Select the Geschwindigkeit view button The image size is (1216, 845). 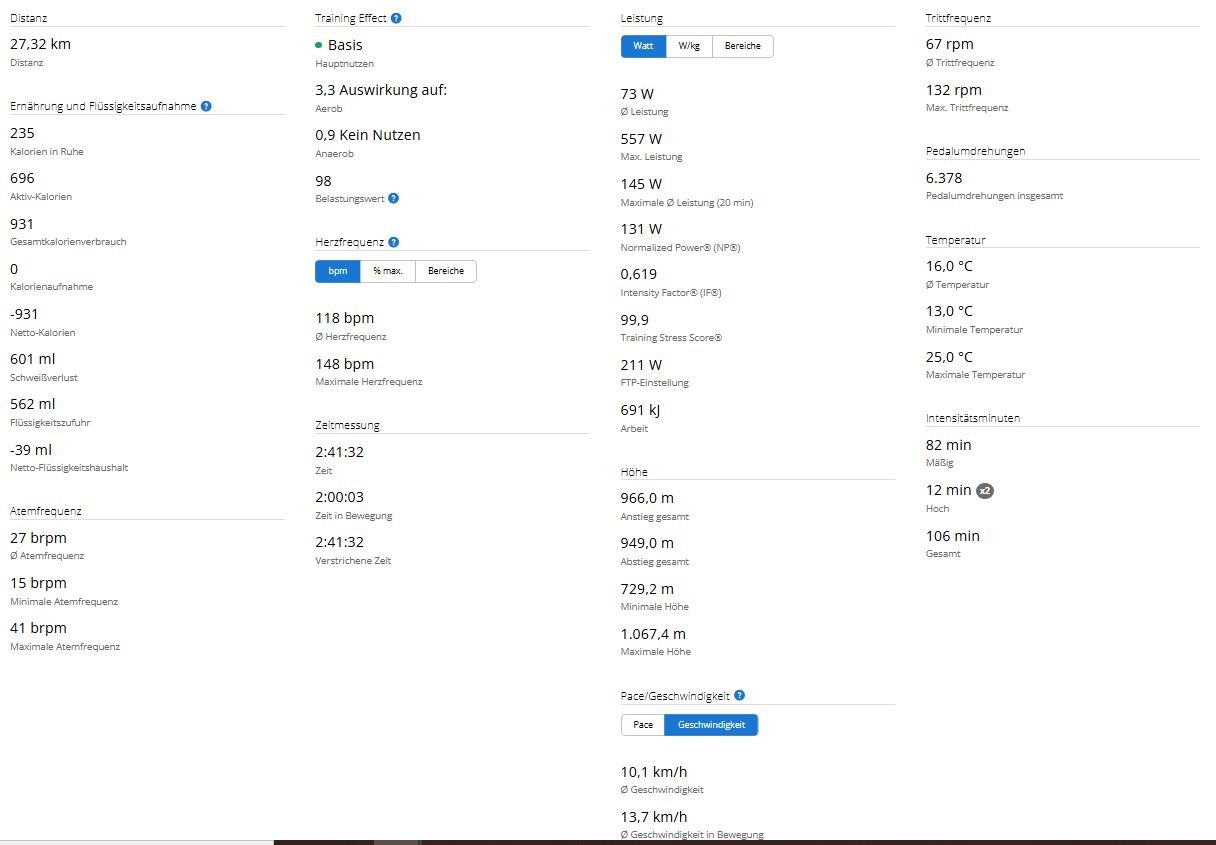pos(711,725)
